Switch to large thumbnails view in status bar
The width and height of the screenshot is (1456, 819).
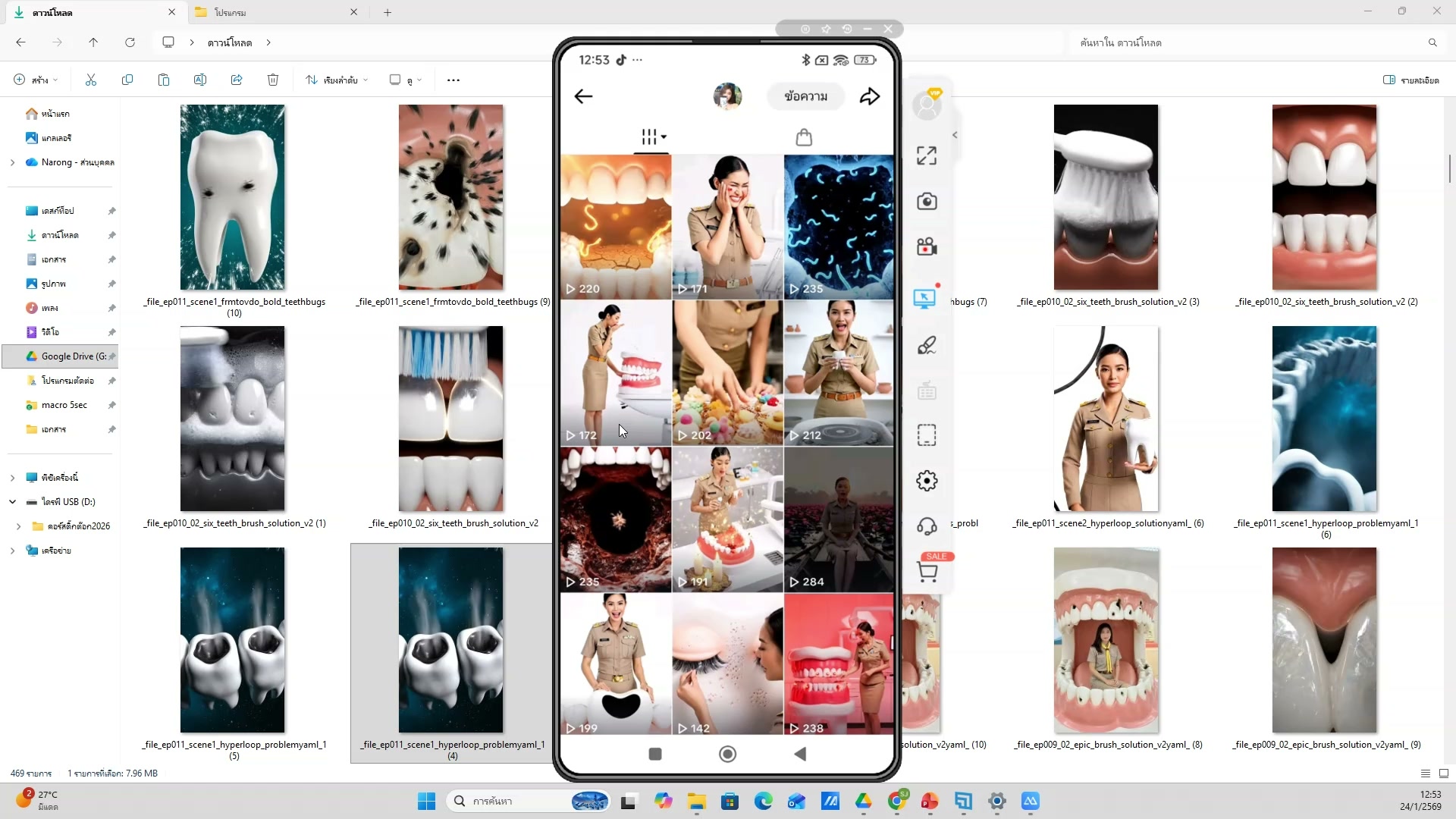[x=1444, y=773]
